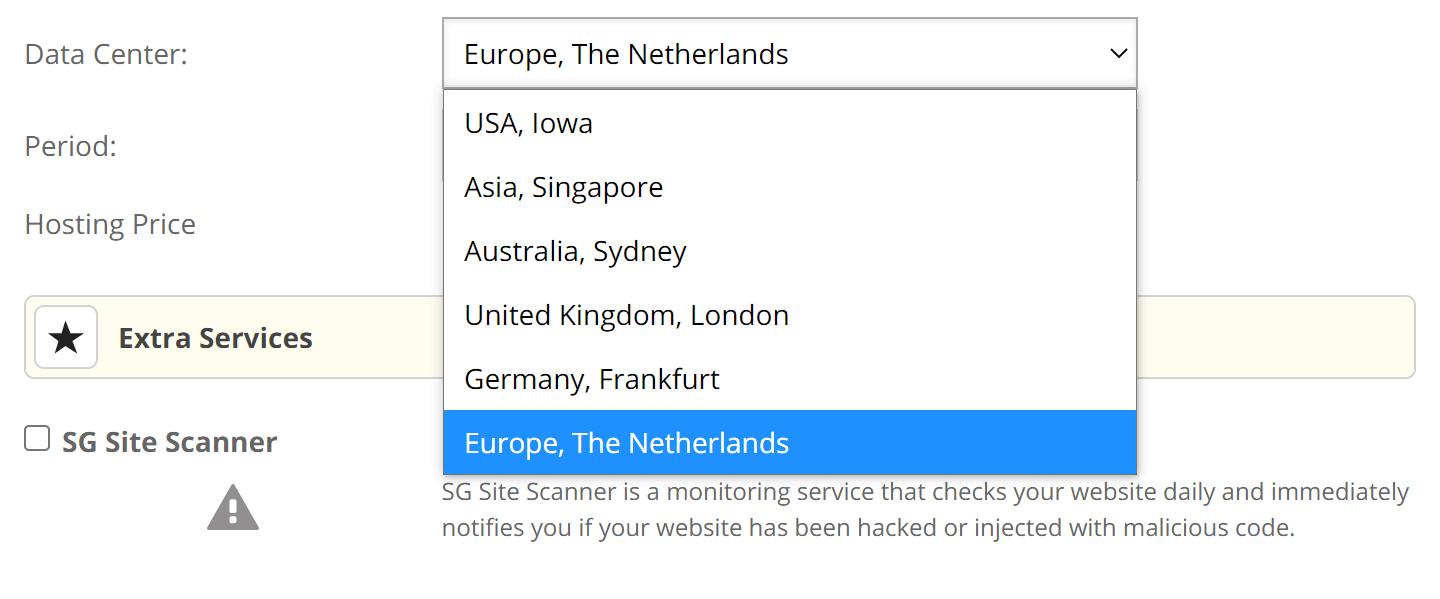Click description line starting 'notifies you if'
The width and height of the screenshot is (1440, 599).
pos(868,527)
